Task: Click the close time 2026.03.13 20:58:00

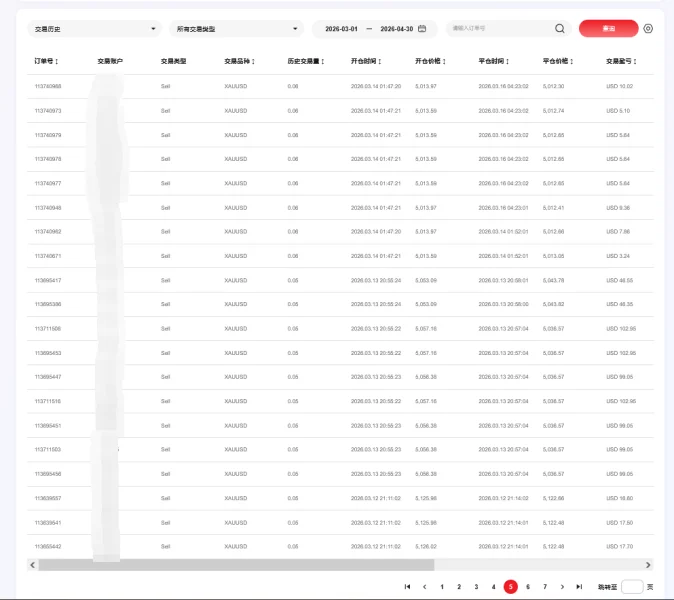Action: click(503, 304)
